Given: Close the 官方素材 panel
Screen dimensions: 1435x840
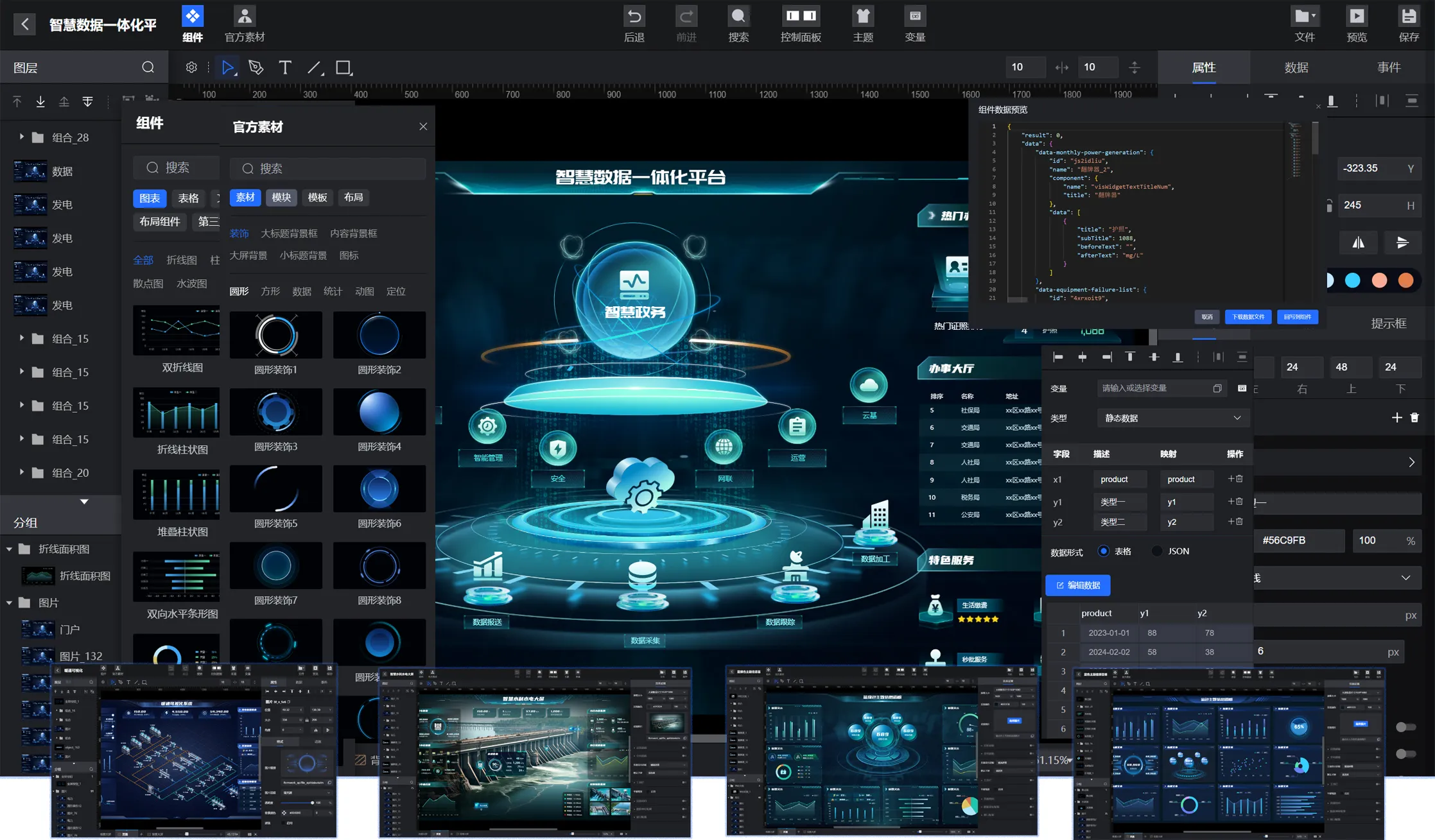Looking at the screenshot, I should [423, 126].
